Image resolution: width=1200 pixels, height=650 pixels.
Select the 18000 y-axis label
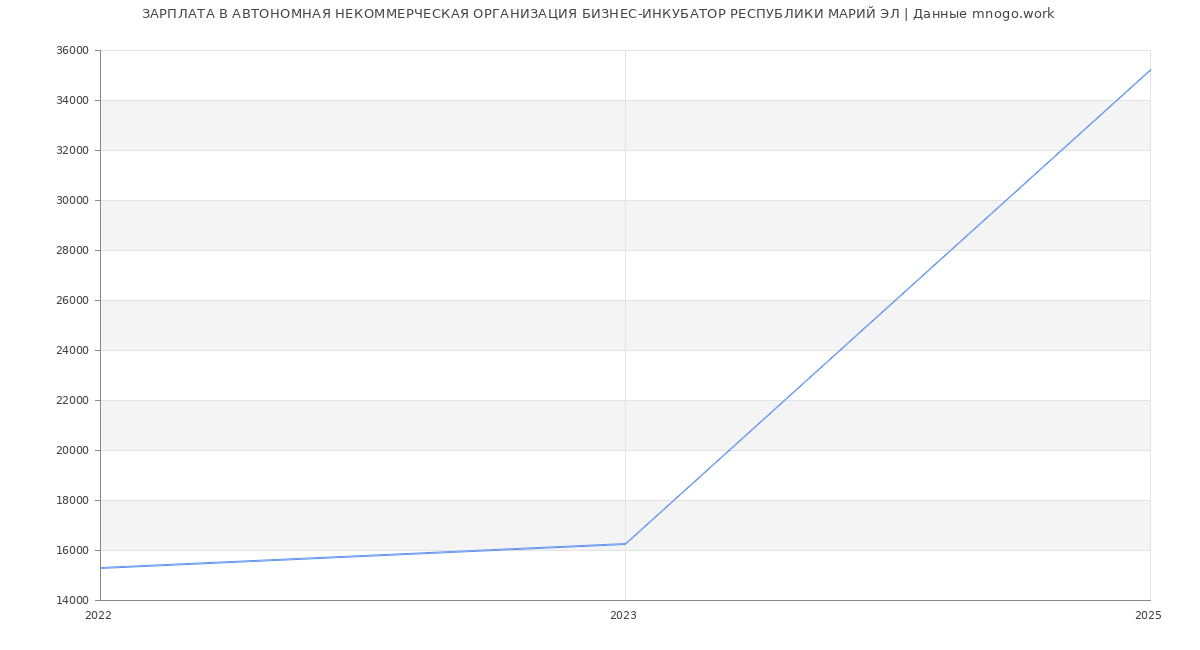pos(72,501)
